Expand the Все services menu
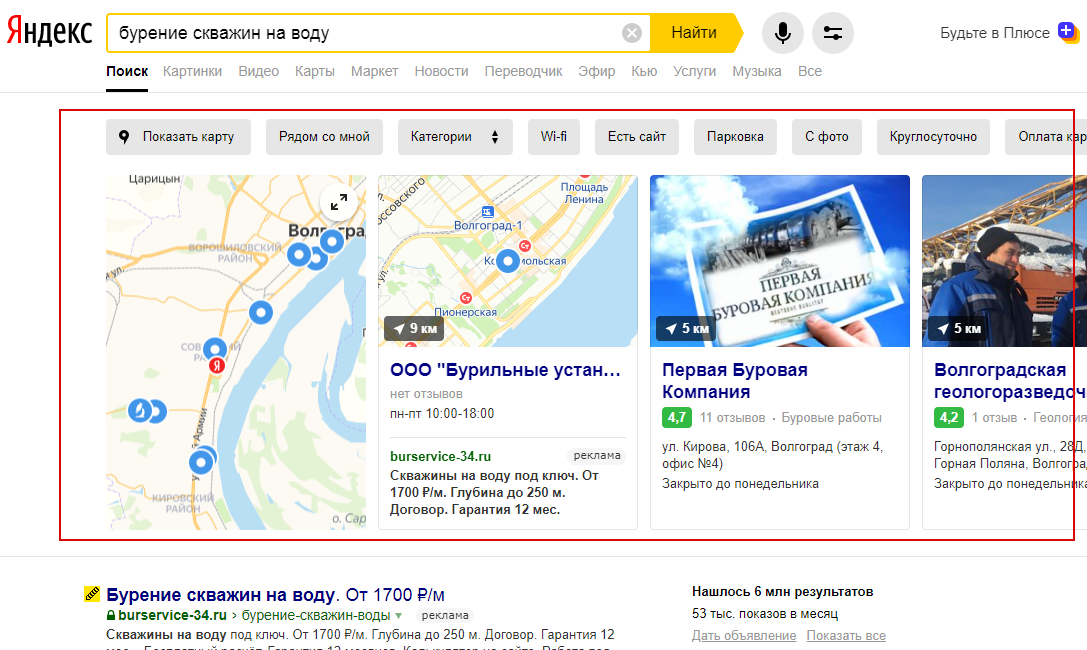Viewport: 1087px width, 650px height. (x=810, y=71)
